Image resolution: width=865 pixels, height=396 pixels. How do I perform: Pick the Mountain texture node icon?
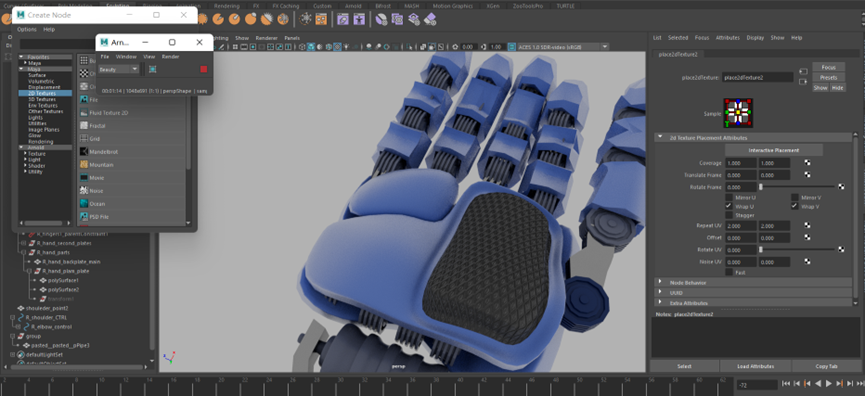pos(84,164)
